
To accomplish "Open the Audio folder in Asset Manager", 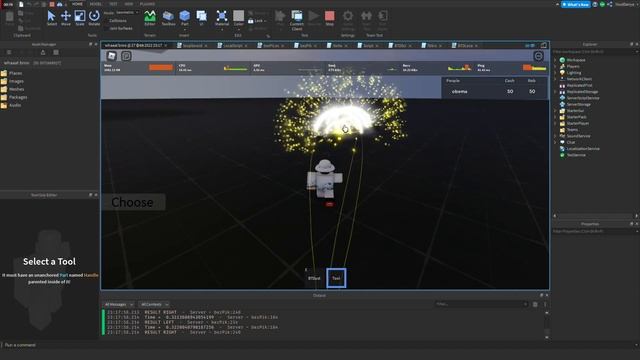I will 11,105.
